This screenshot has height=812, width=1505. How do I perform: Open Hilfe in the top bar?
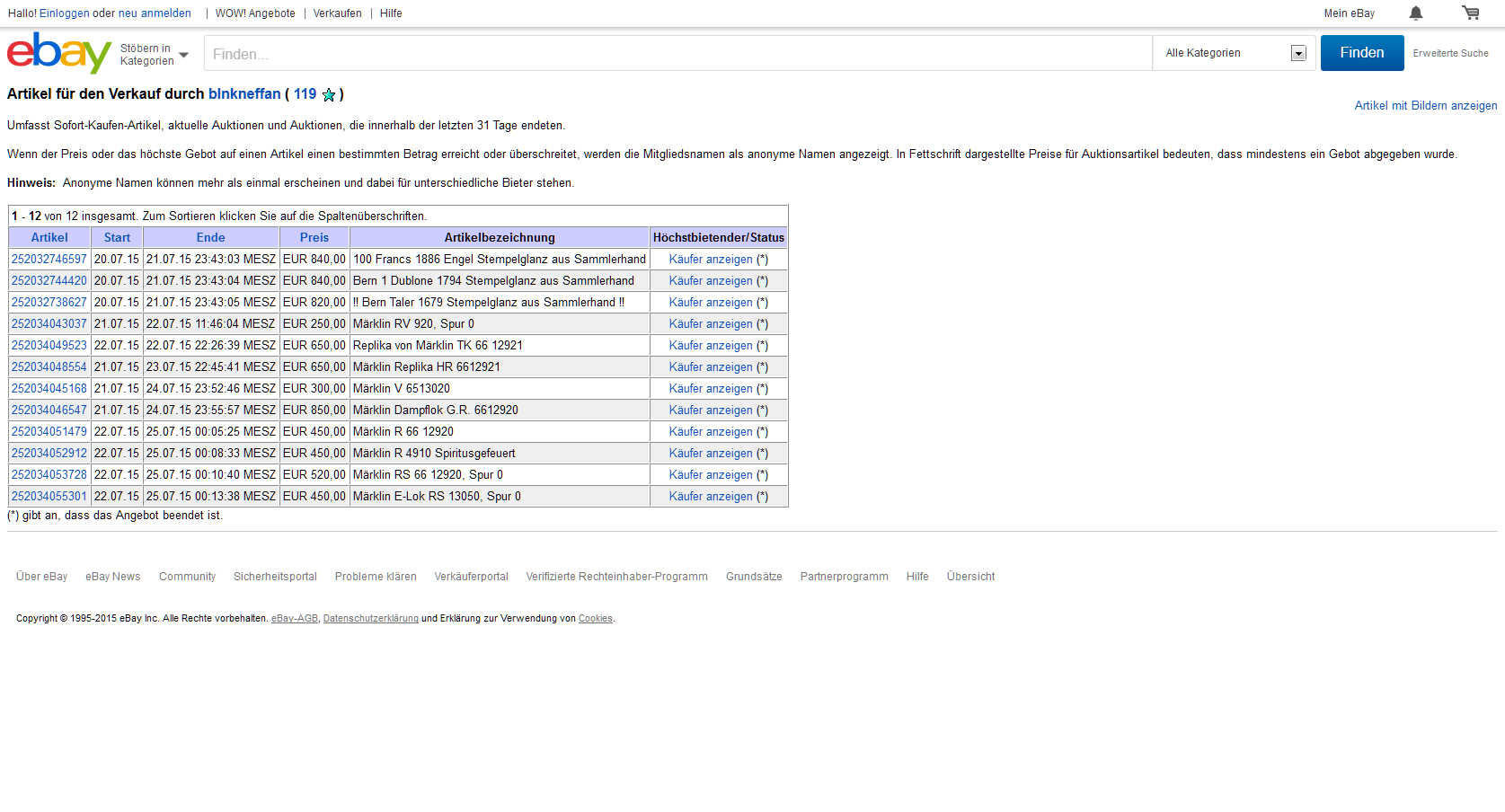pos(391,13)
